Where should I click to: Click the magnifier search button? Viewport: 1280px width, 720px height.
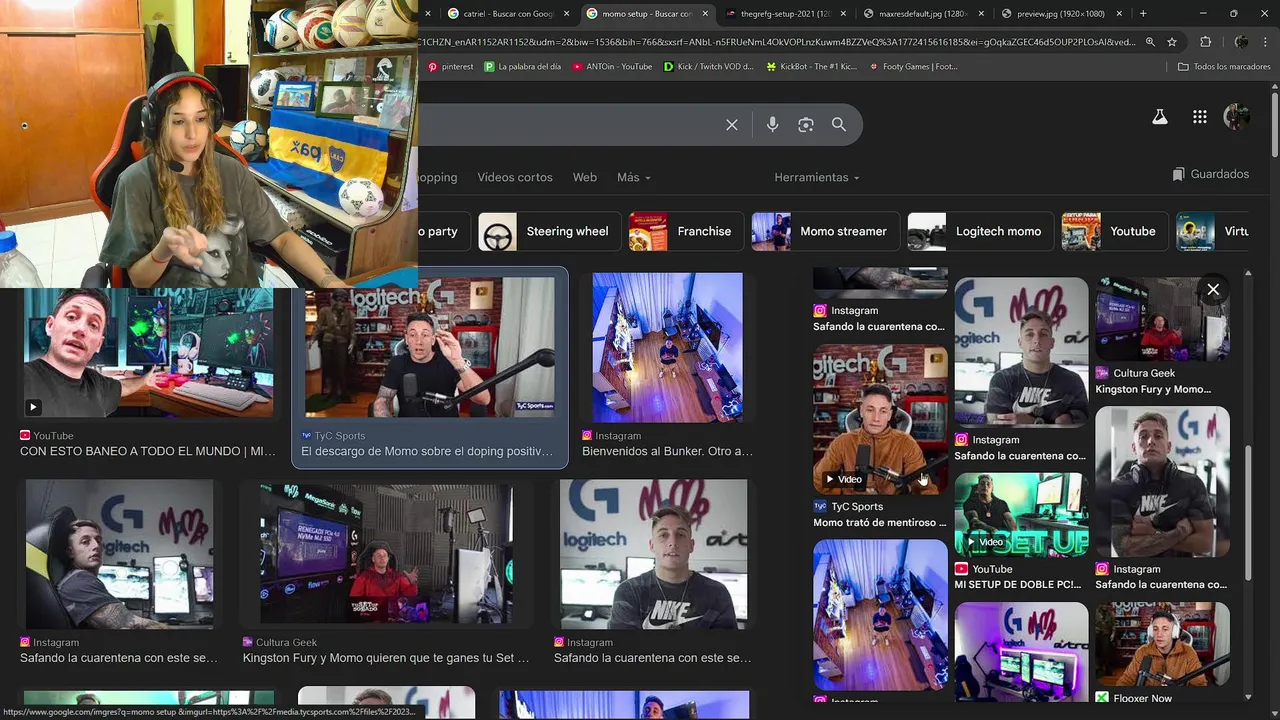click(x=839, y=125)
